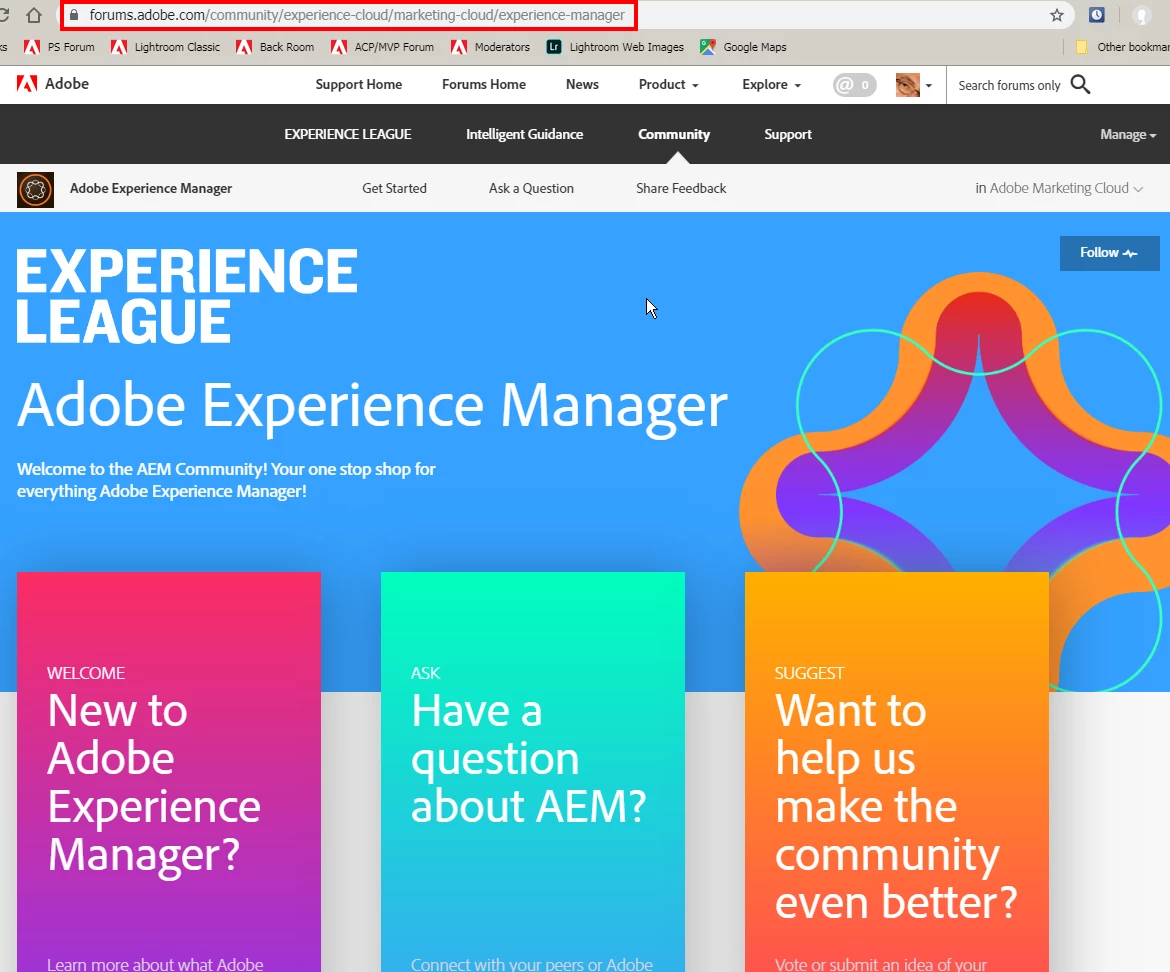This screenshot has height=972, width=1170.
Task: Click the Adobe logo
Action: [53, 84]
